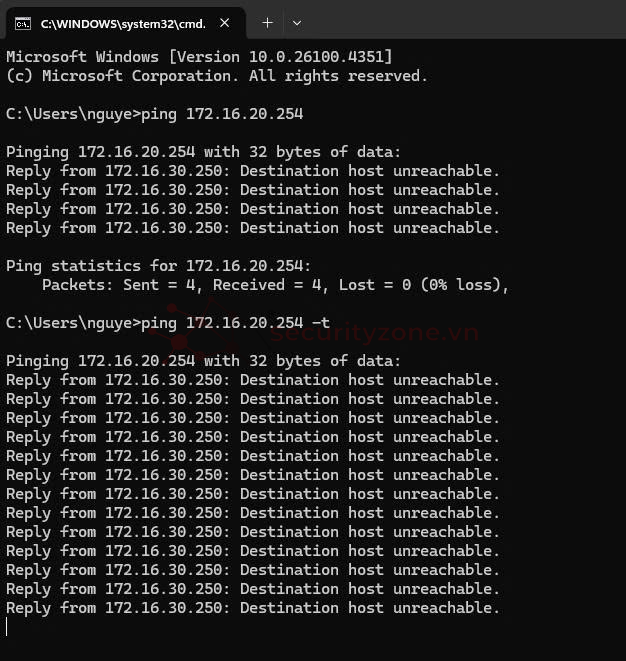Click the C:\Users\nguye prompt before ping -t
This screenshot has height=661, width=626.
click(73, 323)
